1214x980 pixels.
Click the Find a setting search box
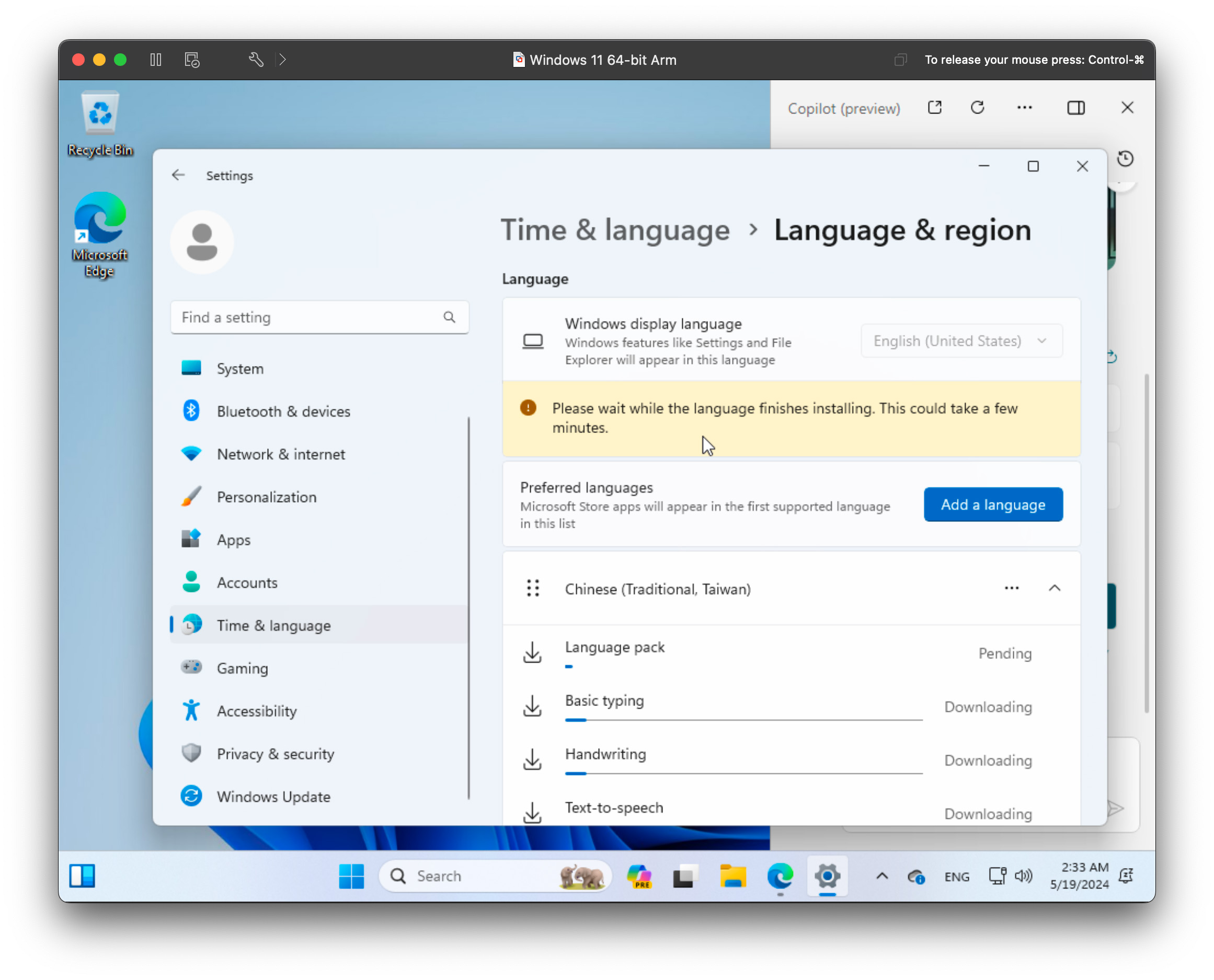click(319, 317)
